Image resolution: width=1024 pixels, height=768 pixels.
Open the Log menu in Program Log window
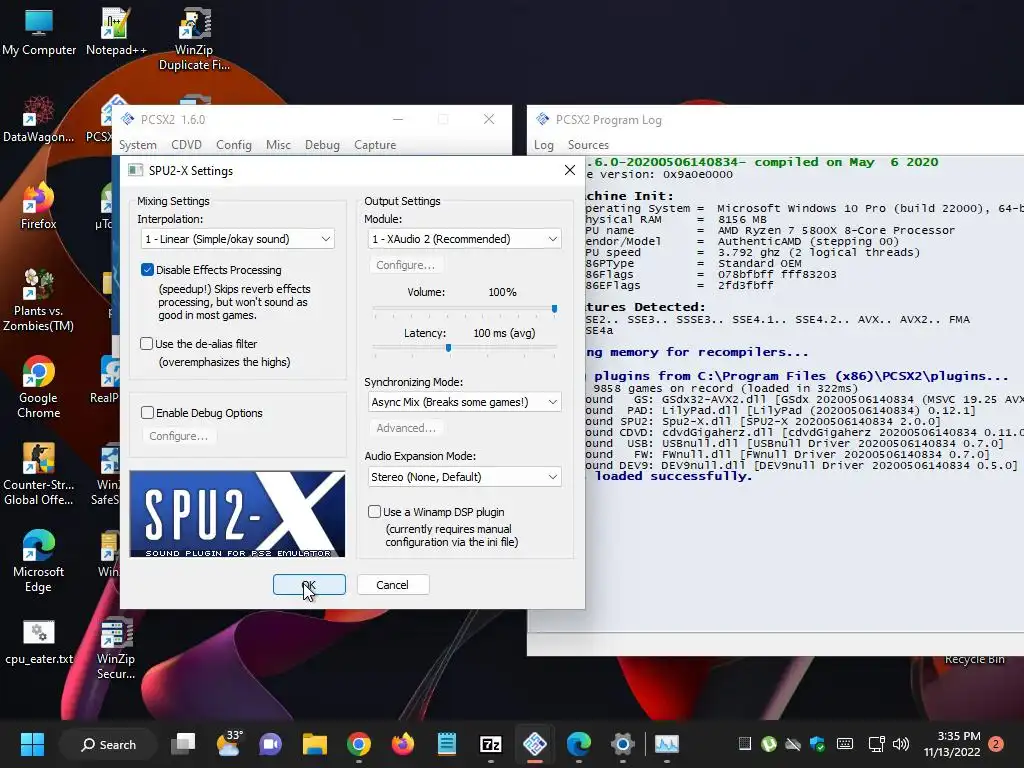pyautogui.click(x=543, y=144)
